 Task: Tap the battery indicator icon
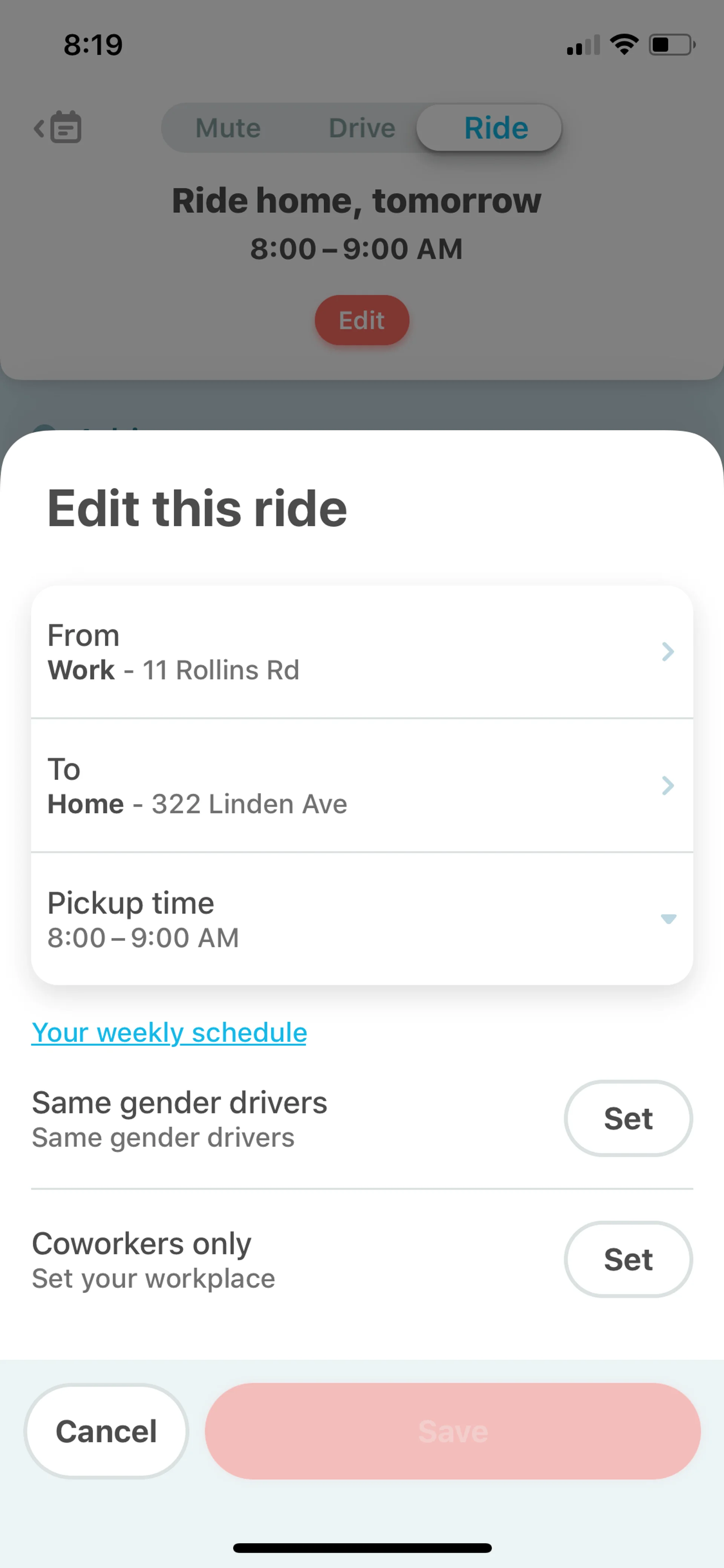pyautogui.click(x=672, y=45)
